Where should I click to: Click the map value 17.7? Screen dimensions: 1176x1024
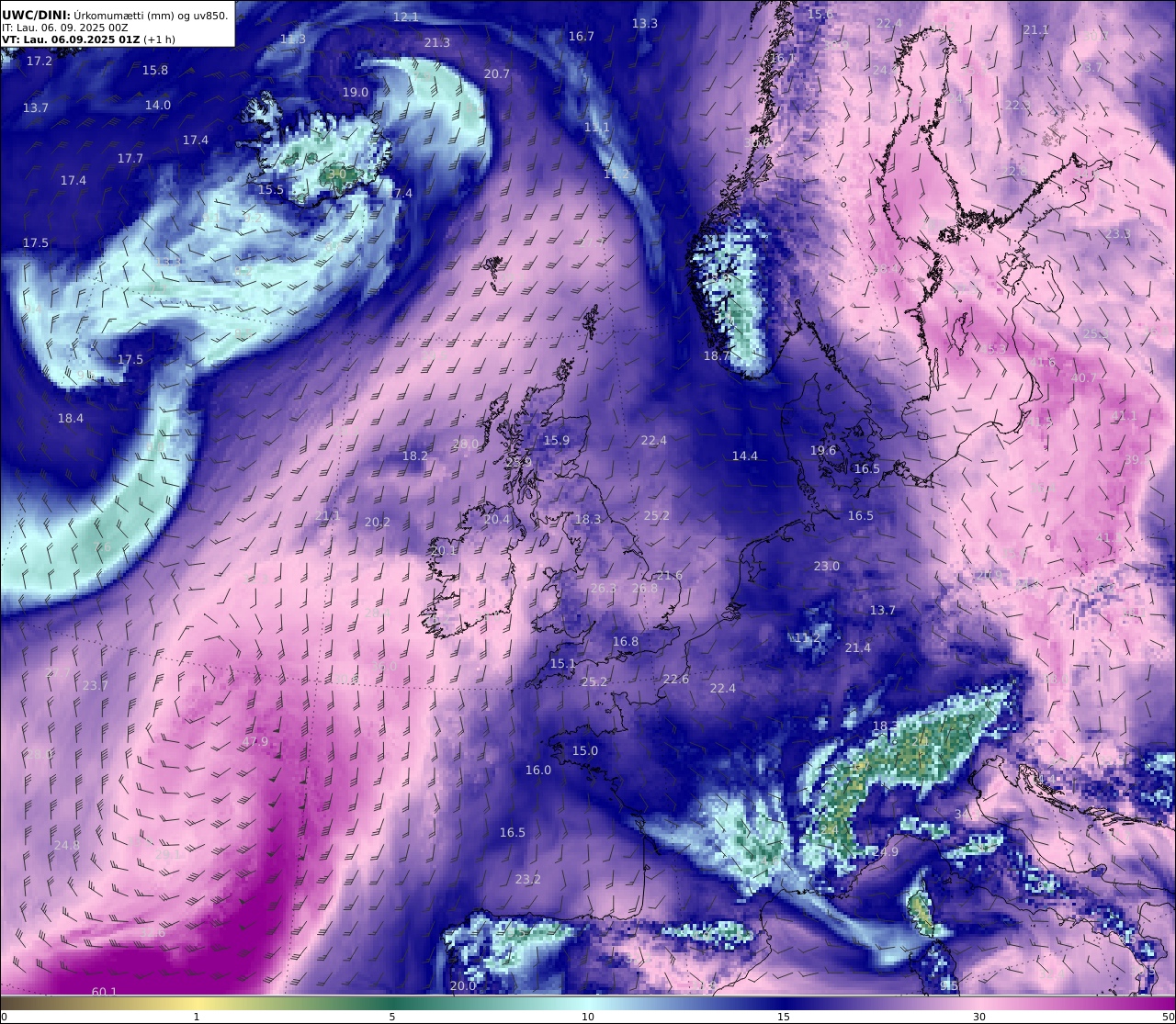(x=130, y=158)
